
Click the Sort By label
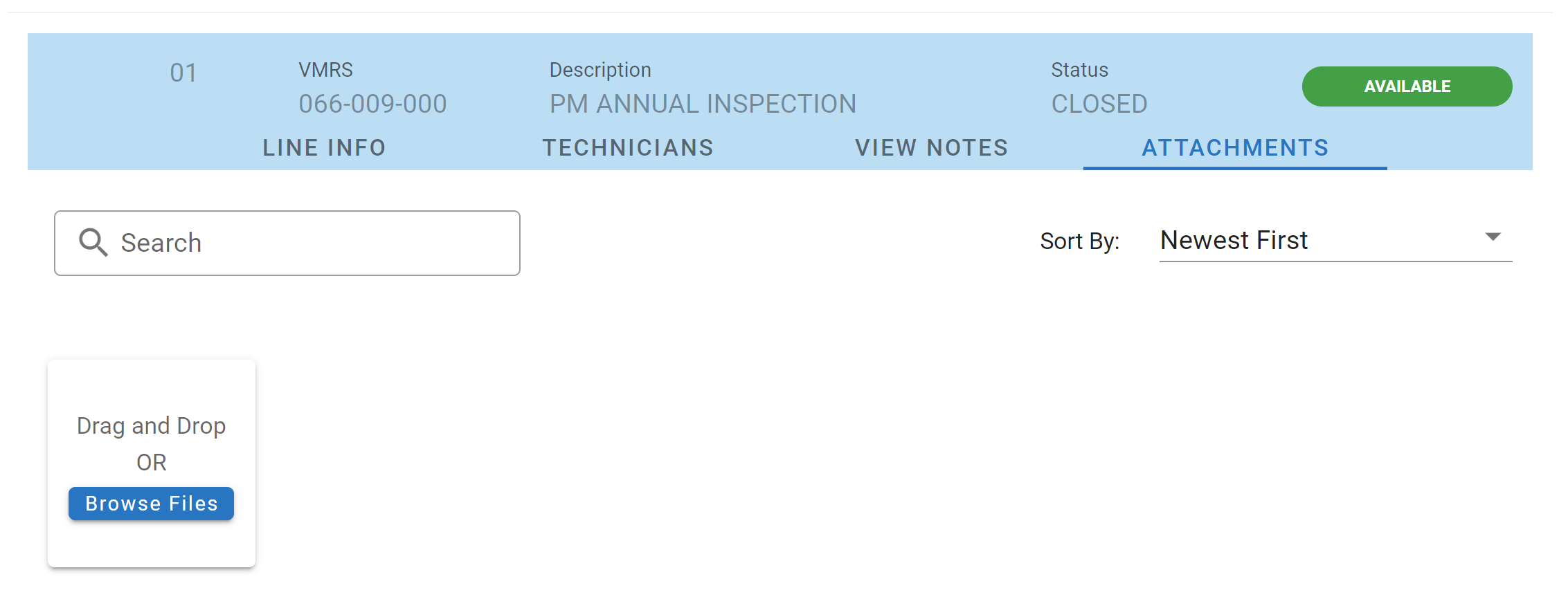tap(1079, 241)
